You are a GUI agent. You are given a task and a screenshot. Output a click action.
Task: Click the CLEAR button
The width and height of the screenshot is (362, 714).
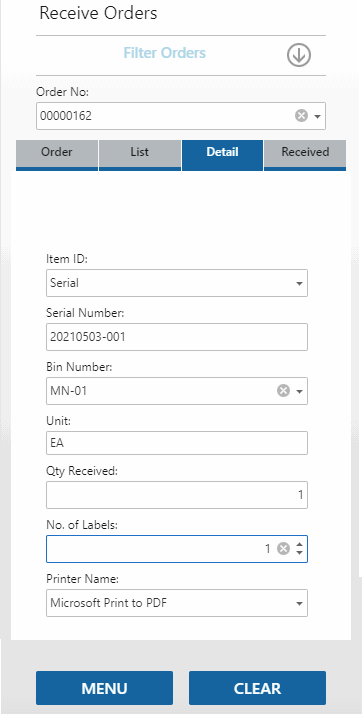[x=257, y=688]
